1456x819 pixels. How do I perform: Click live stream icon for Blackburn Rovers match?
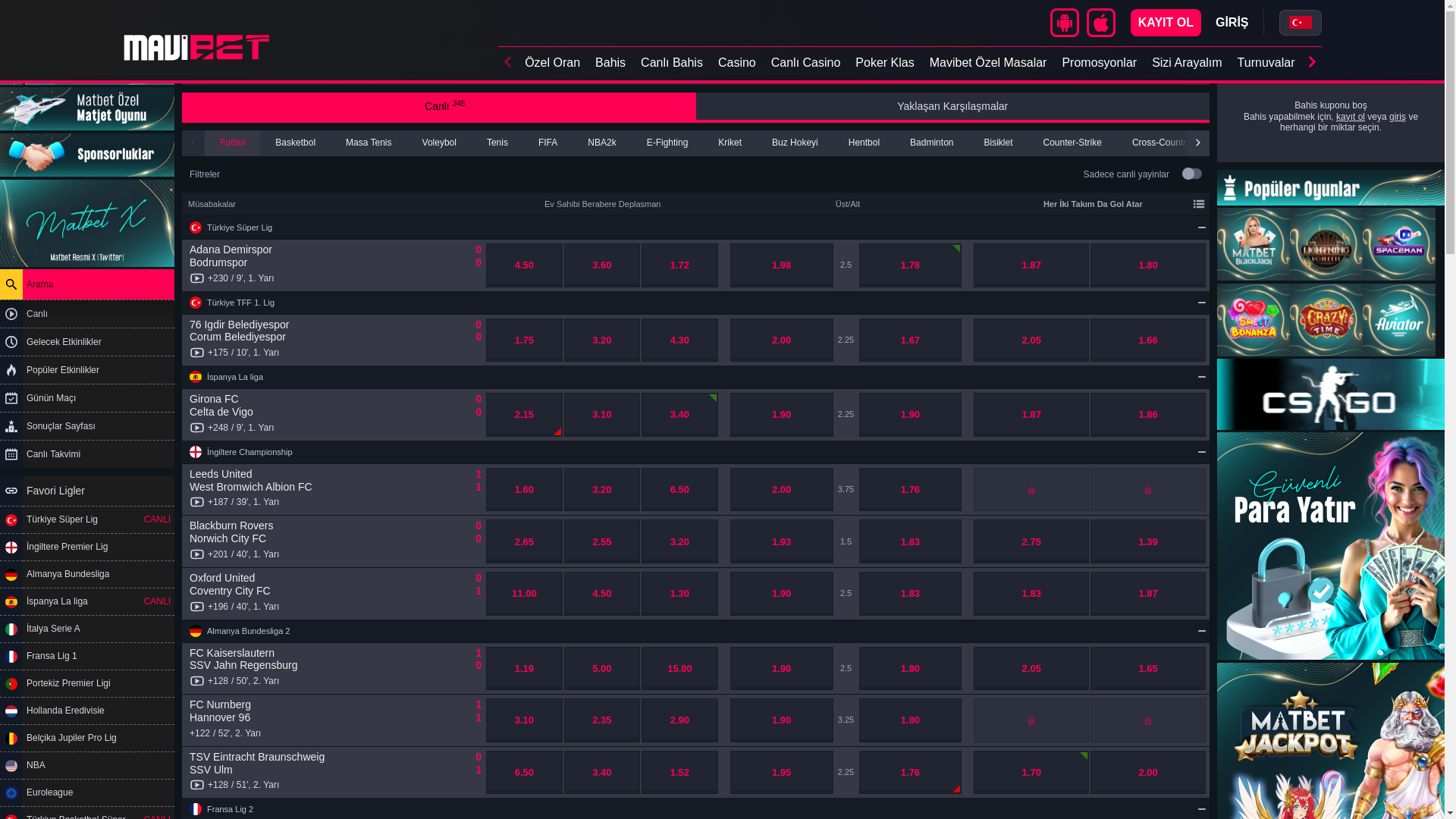(197, 554)
